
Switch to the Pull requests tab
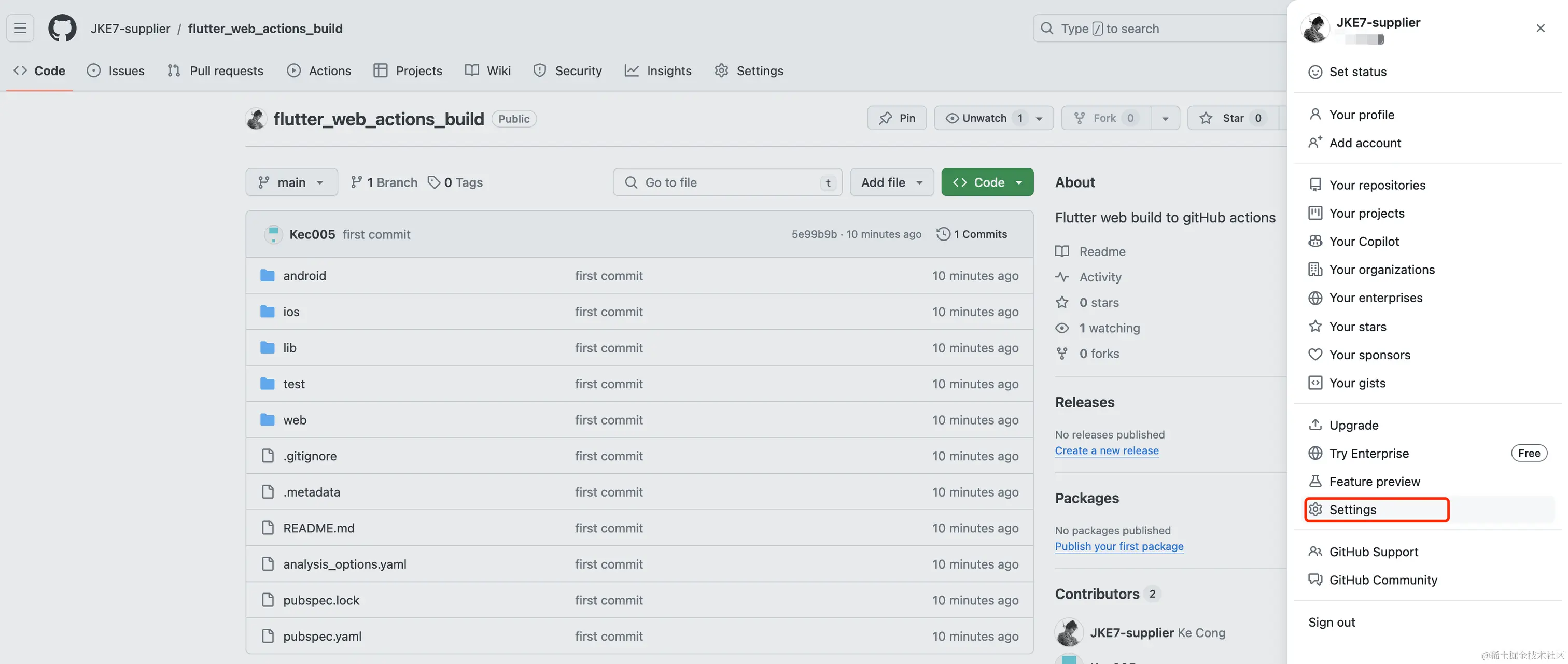pos(215,70)
